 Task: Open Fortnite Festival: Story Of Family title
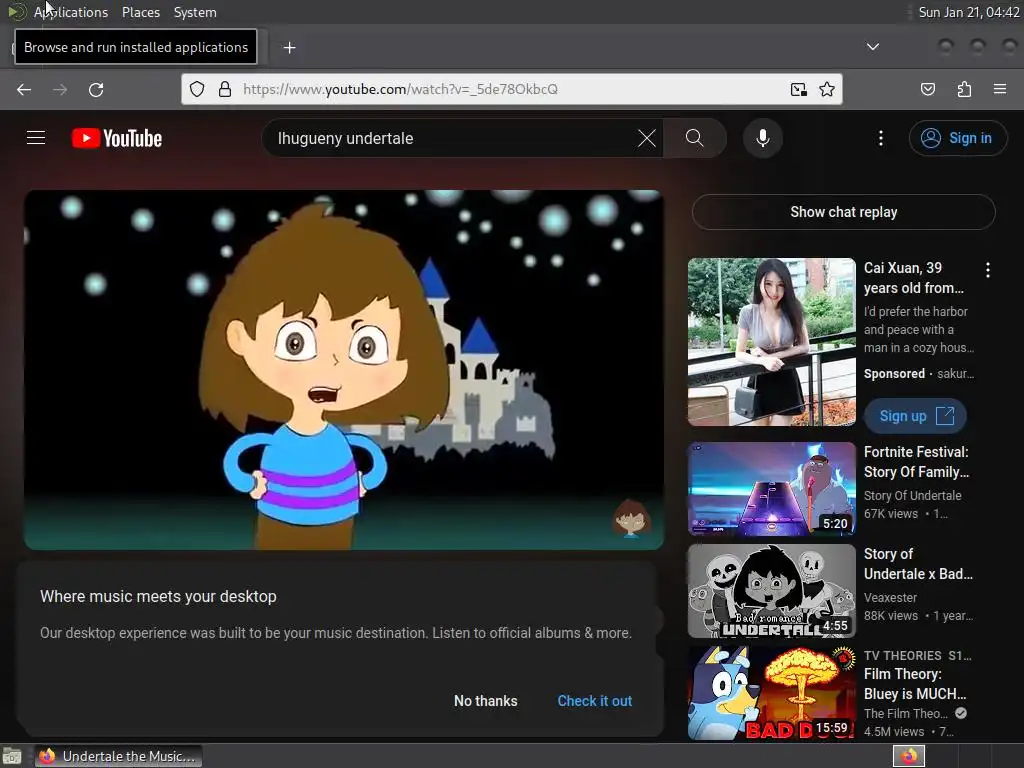pos(916,462)
